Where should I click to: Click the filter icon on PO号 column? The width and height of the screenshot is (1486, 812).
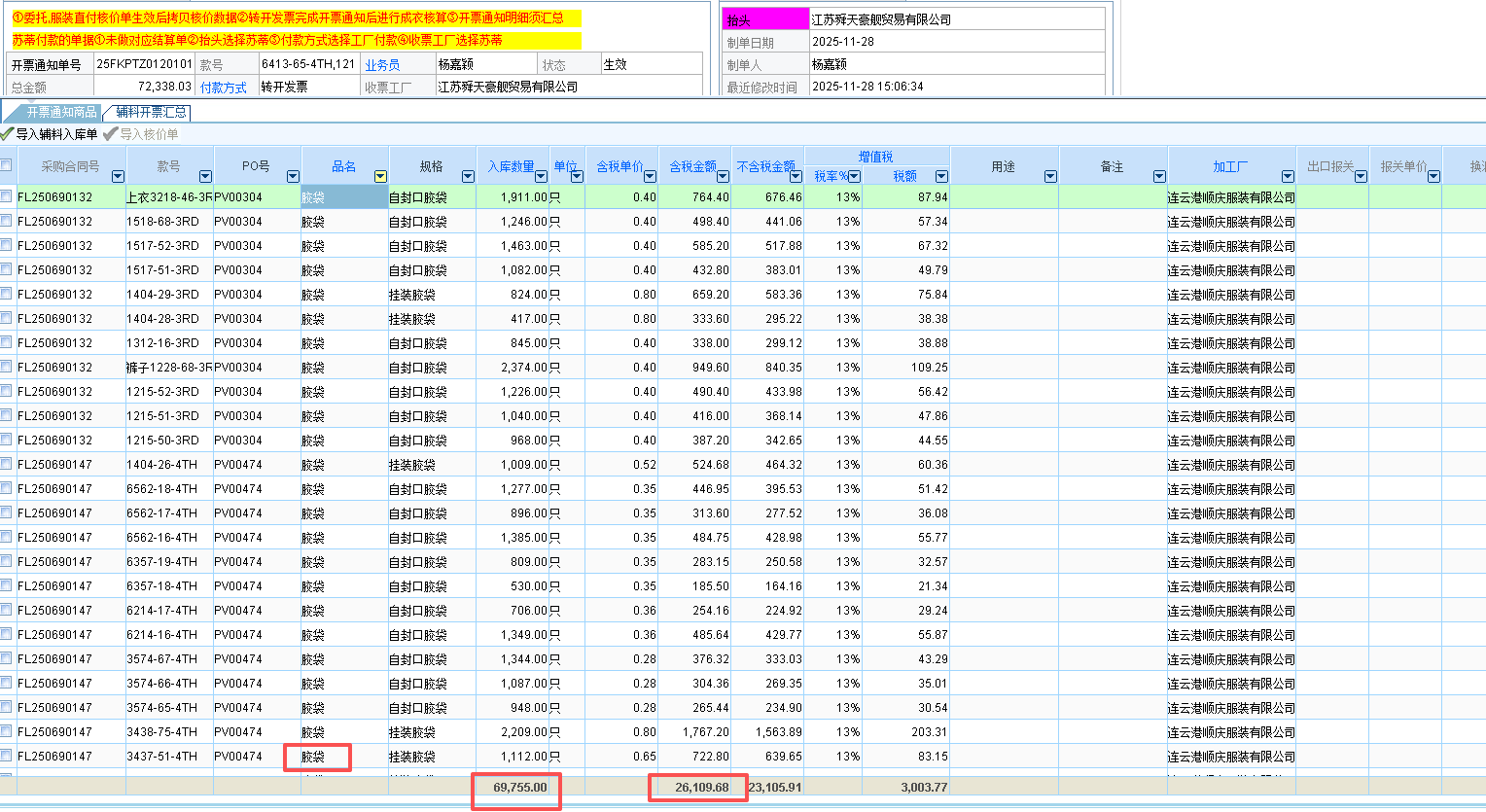tap(293, 176)
